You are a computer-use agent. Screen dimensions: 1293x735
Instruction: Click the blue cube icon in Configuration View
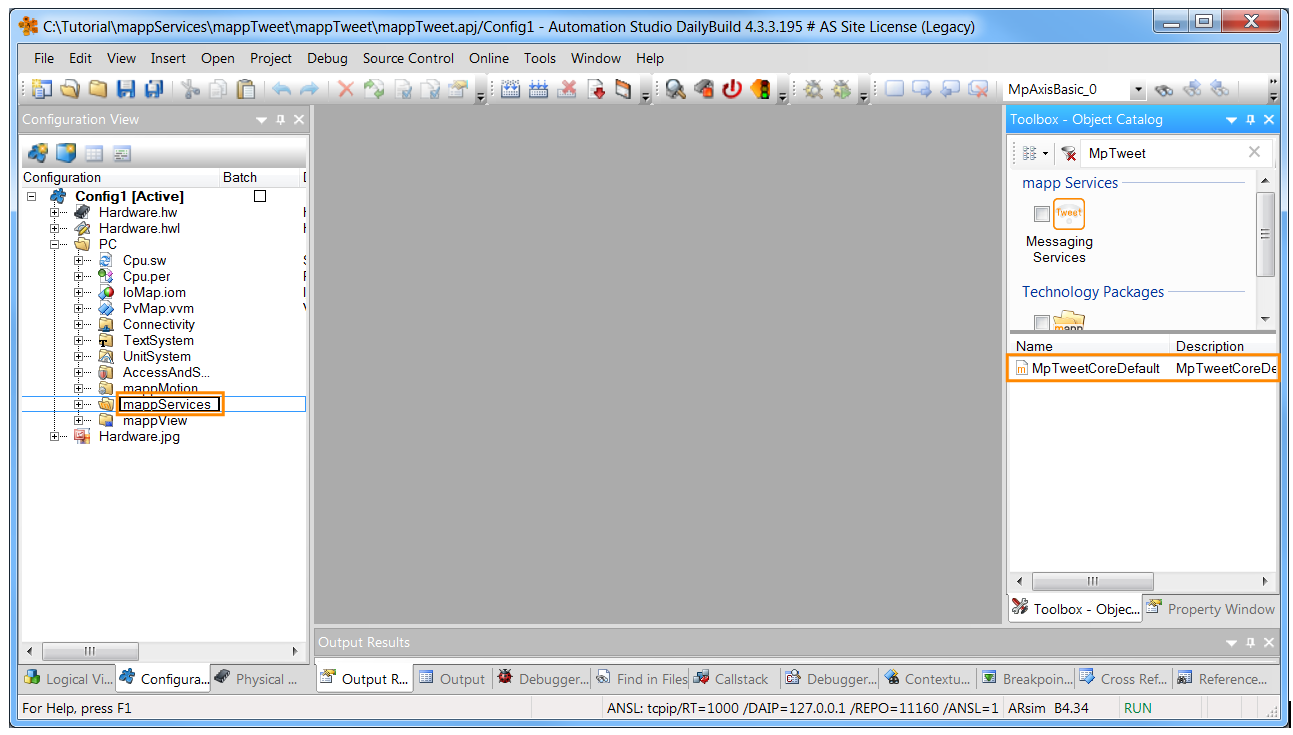point(66,153)
